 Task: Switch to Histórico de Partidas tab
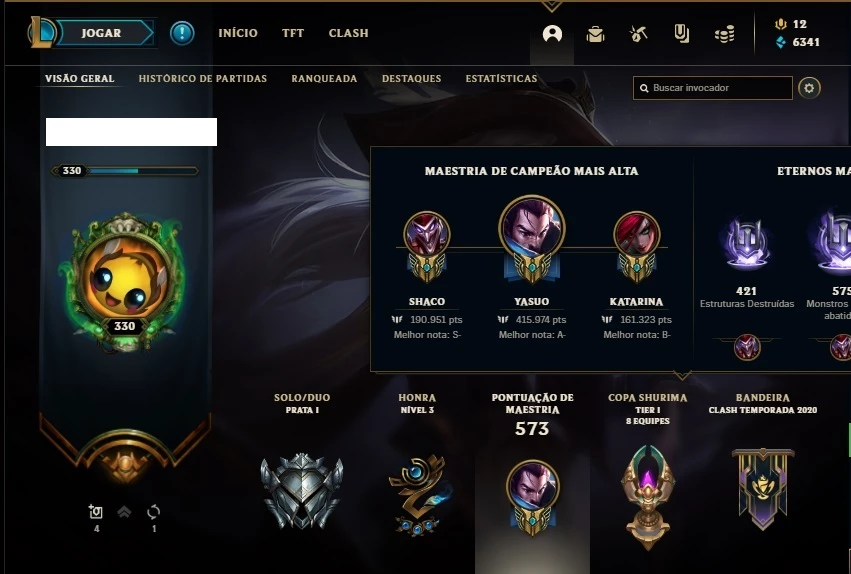click(202, 79)
